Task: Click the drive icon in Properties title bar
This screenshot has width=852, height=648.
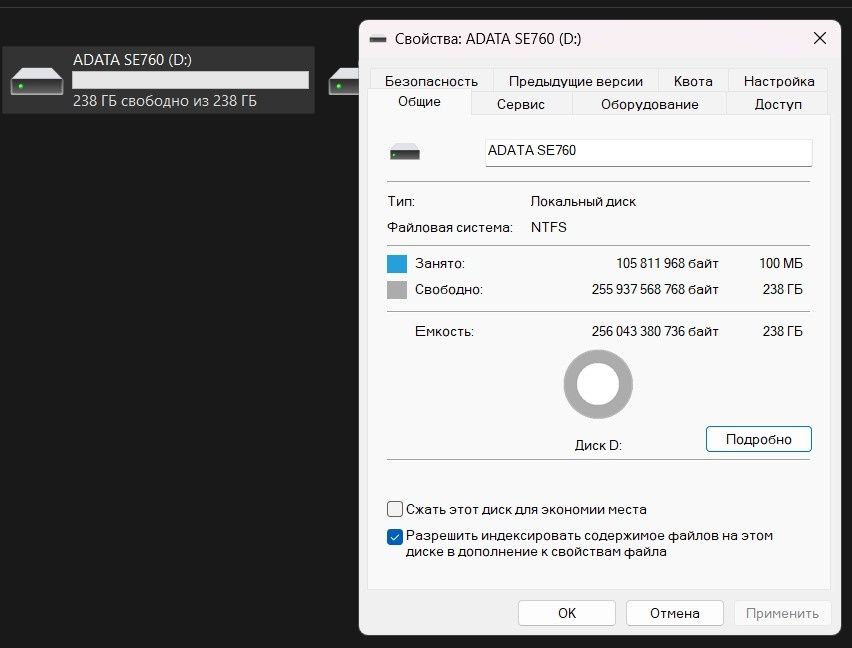Action: [378, 39]
